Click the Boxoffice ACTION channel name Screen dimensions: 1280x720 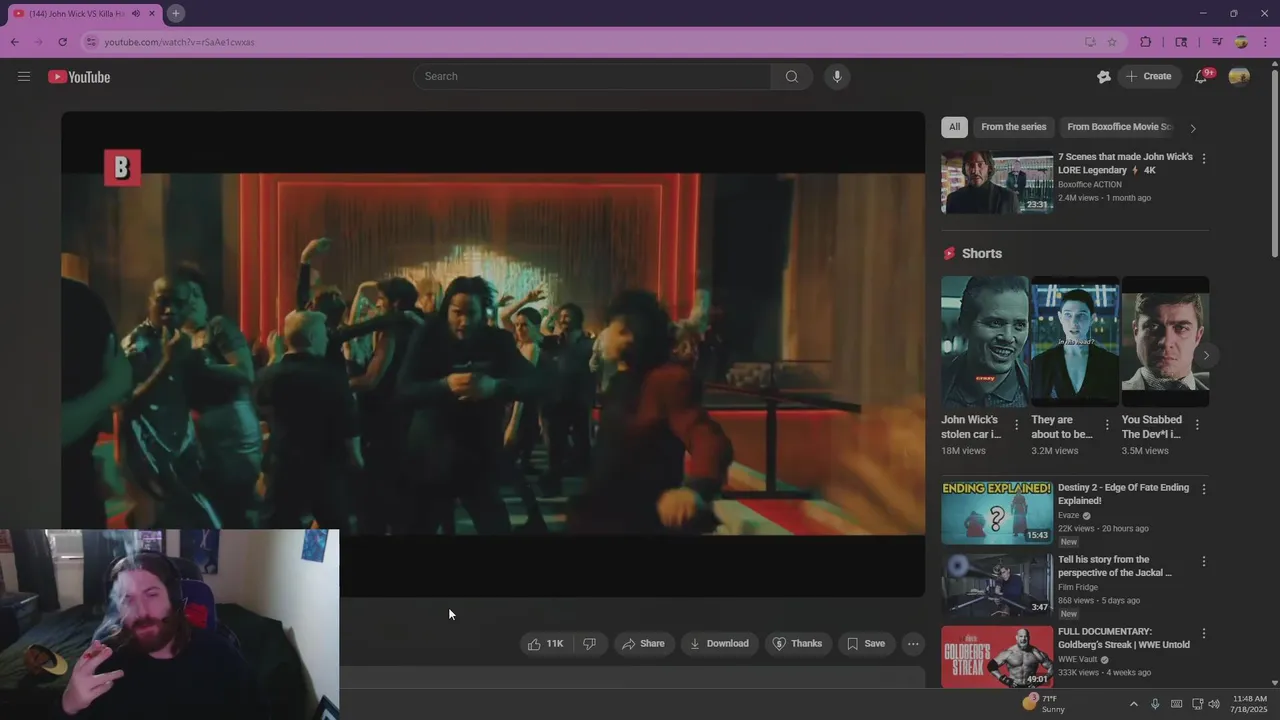[1090, 185]
